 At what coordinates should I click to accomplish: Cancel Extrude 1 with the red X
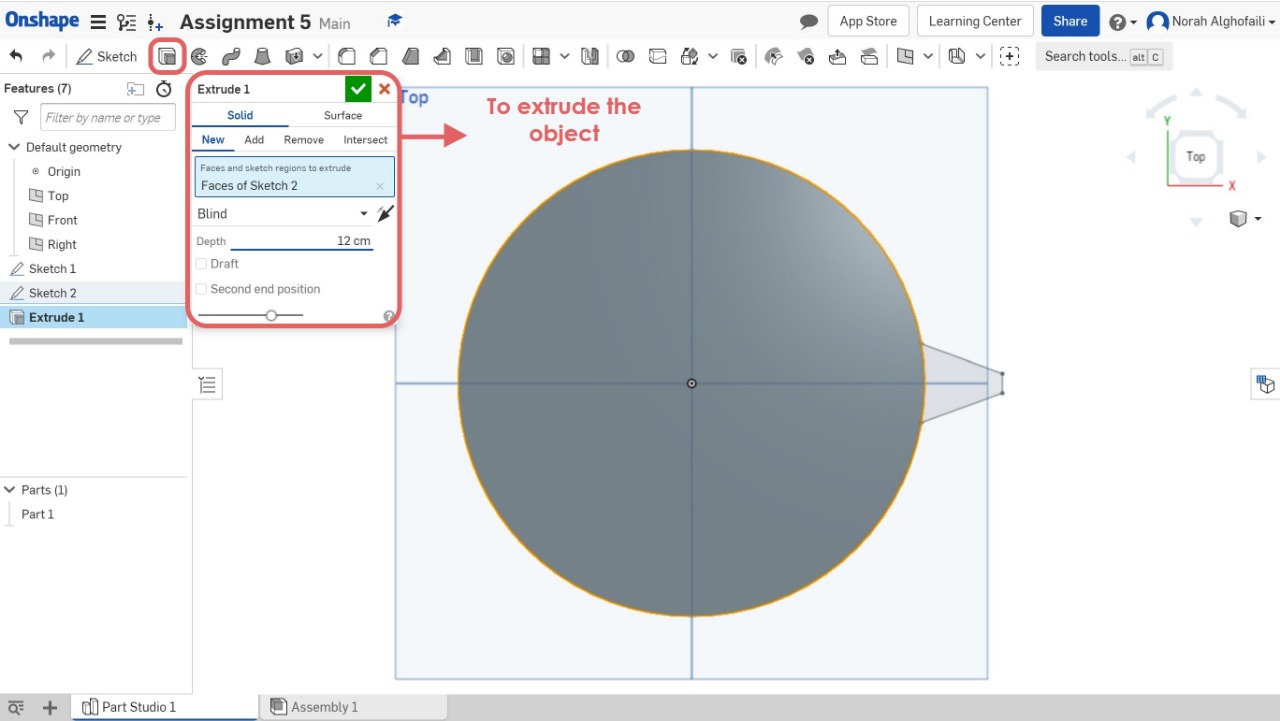pyautogui.click(x=384, y=89)
